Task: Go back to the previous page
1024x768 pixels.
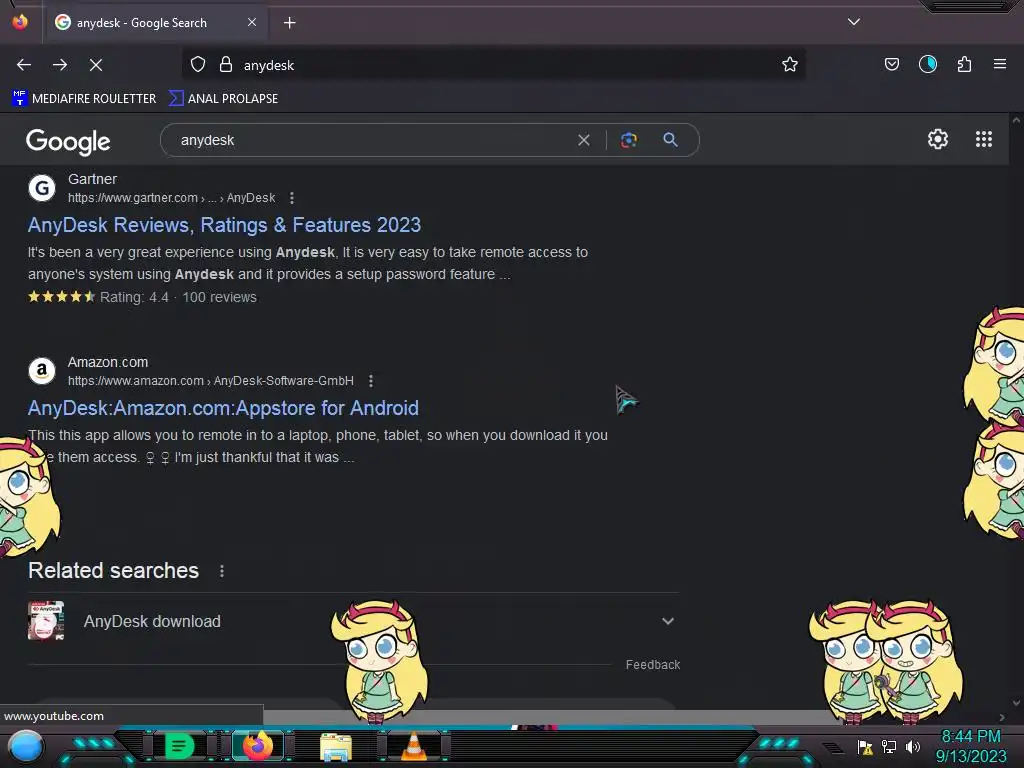Action: click(24, 65)
